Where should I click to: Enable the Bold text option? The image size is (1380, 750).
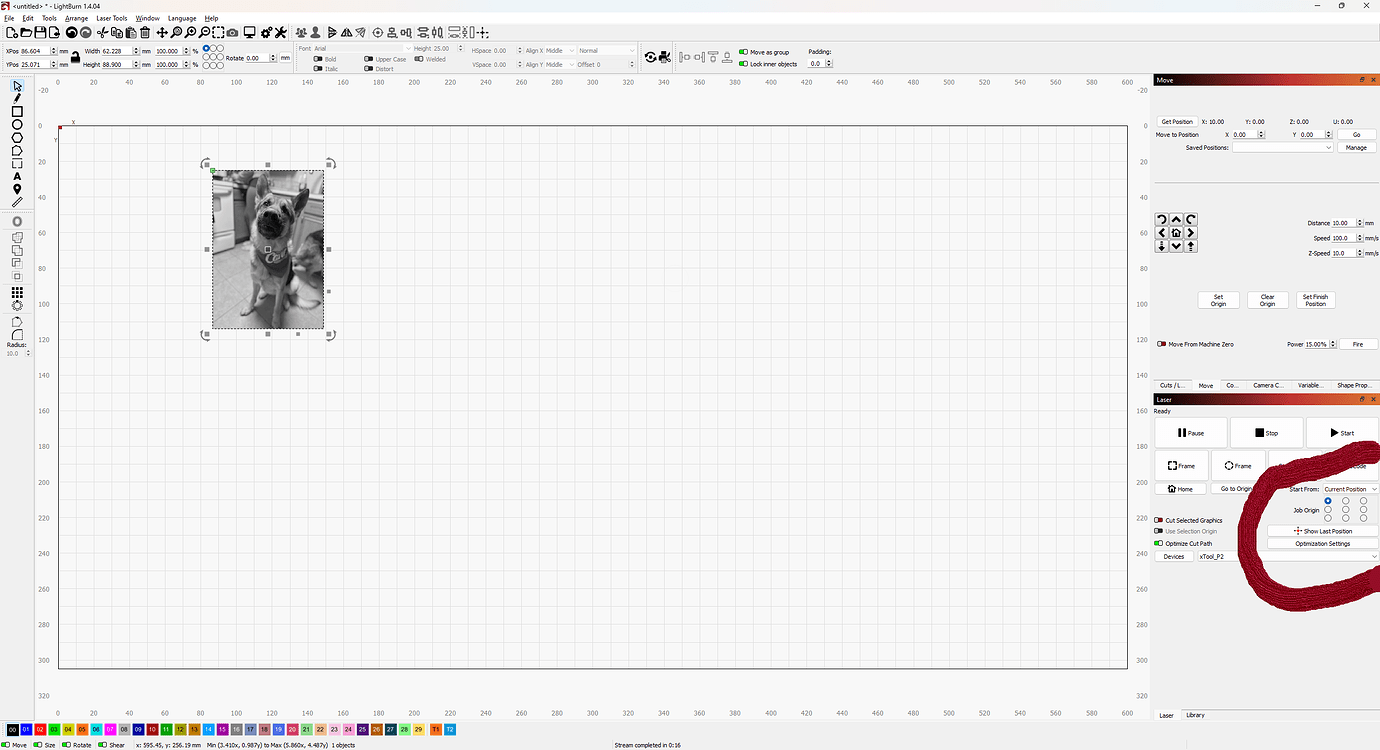[x=317, y=58]
